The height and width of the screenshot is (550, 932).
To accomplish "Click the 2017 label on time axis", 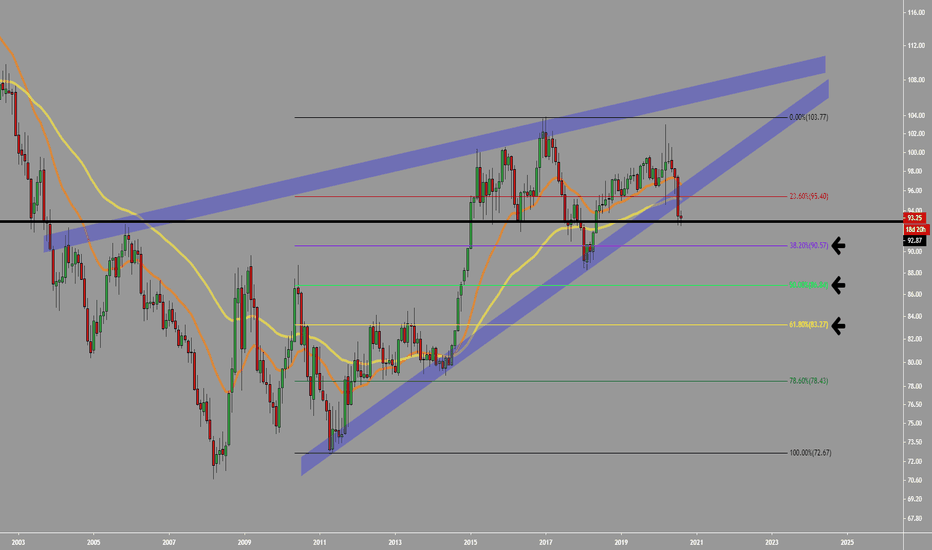I will click(546, 542).
